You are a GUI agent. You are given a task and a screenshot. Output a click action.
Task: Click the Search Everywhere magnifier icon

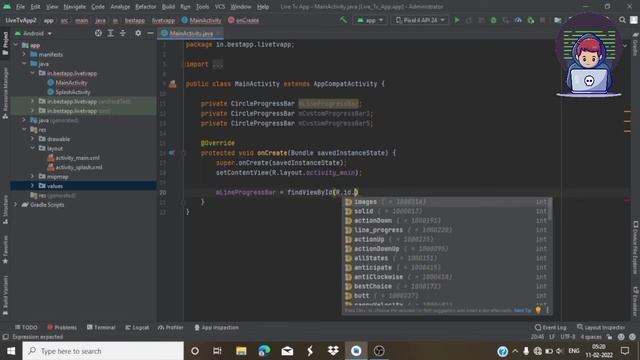622,20
